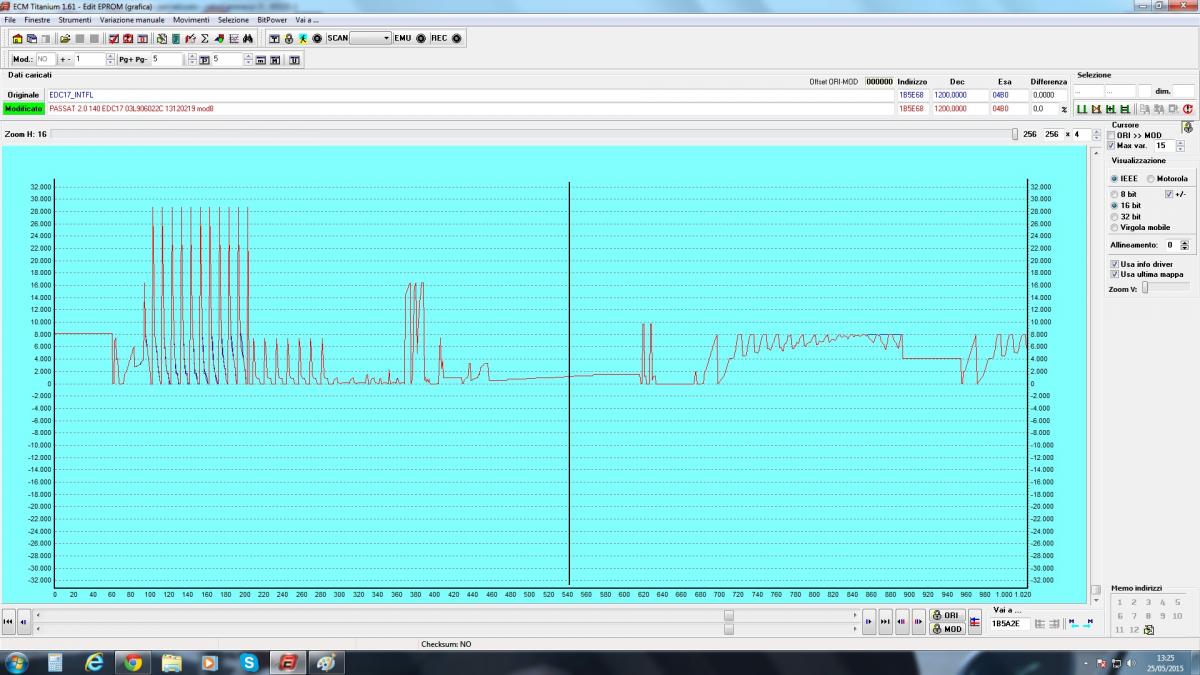Select 16 bit visualization

[1114, 205]
